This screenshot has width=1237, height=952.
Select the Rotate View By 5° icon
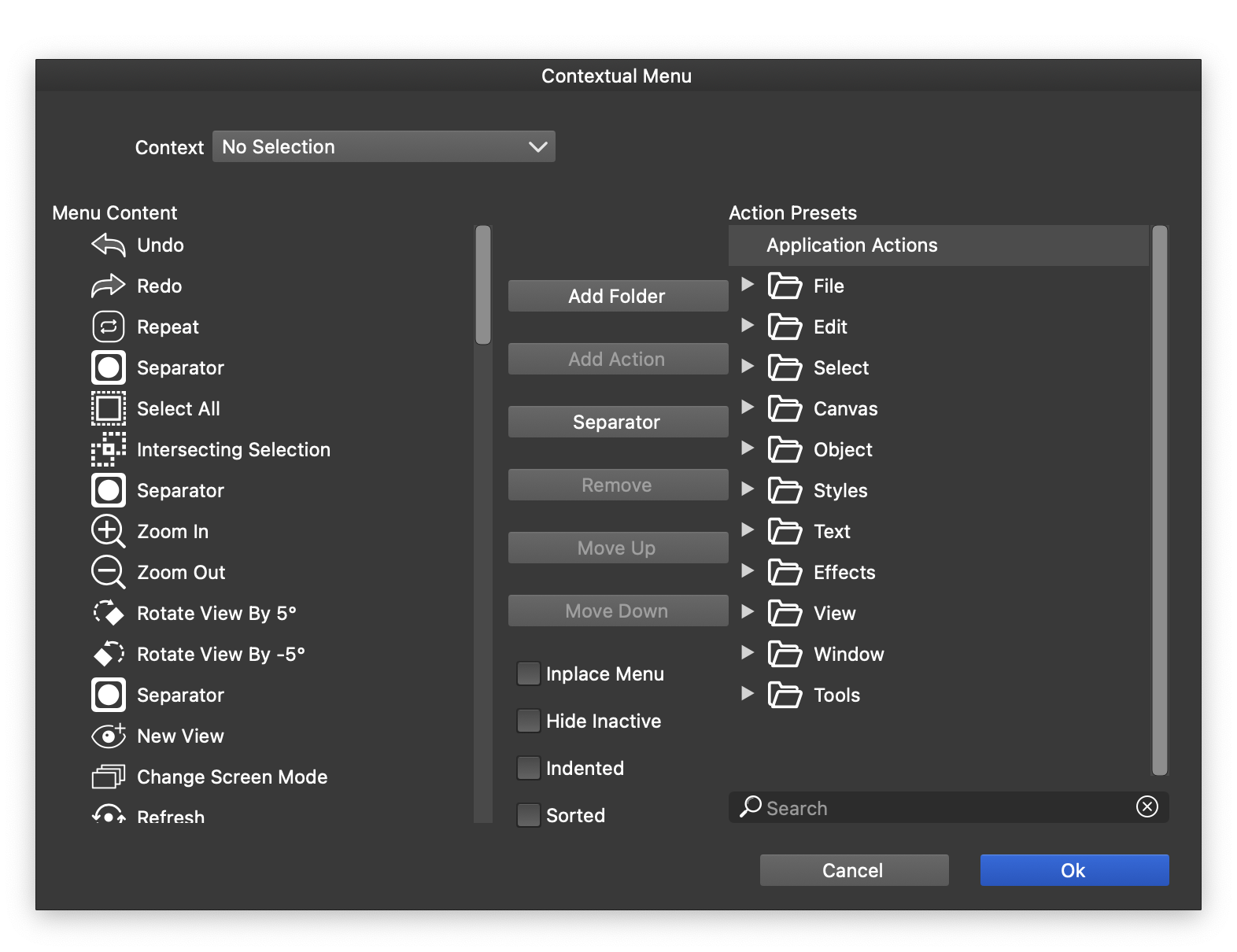[x=108, y=614]
